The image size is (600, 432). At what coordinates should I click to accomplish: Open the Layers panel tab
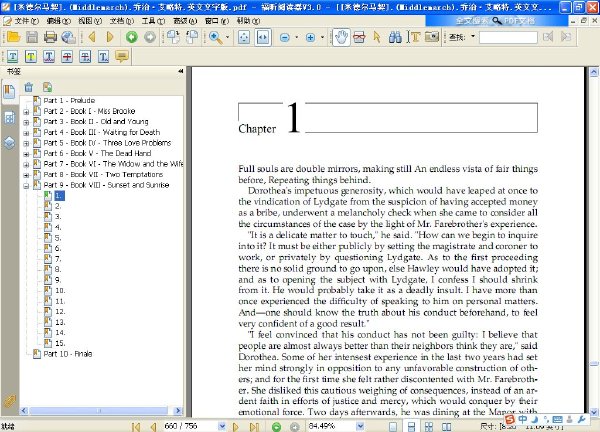click(x=10, y=143)
